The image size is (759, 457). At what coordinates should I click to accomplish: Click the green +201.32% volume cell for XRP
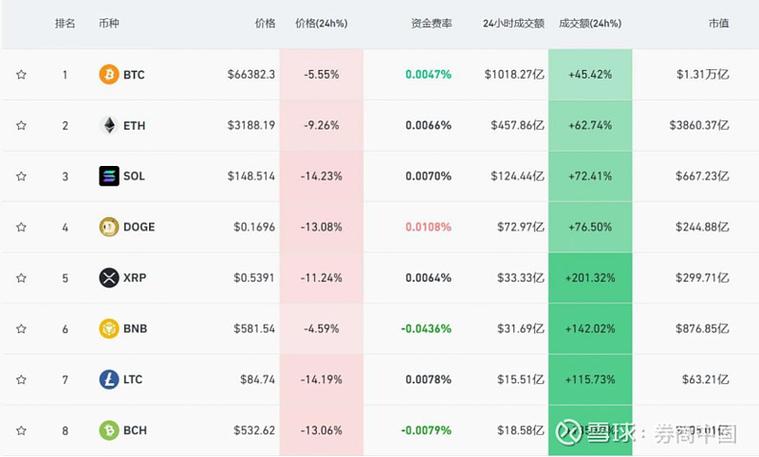click(590, 278)
